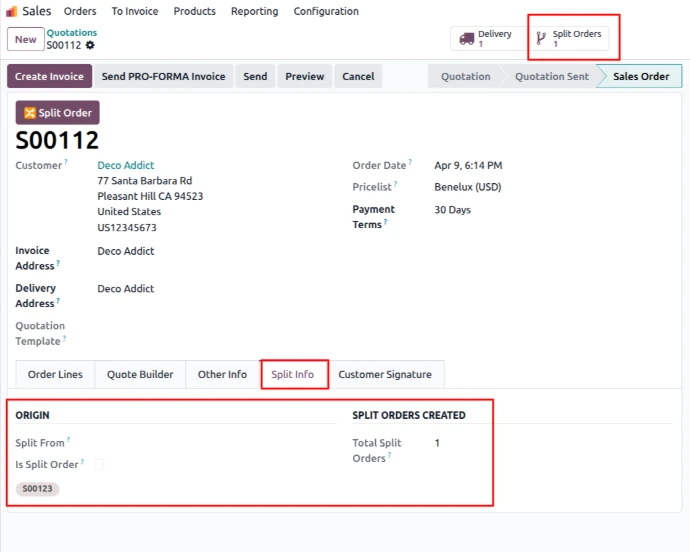
Task: Select the Quotation Sent status stage
Action: pos(551,76)
